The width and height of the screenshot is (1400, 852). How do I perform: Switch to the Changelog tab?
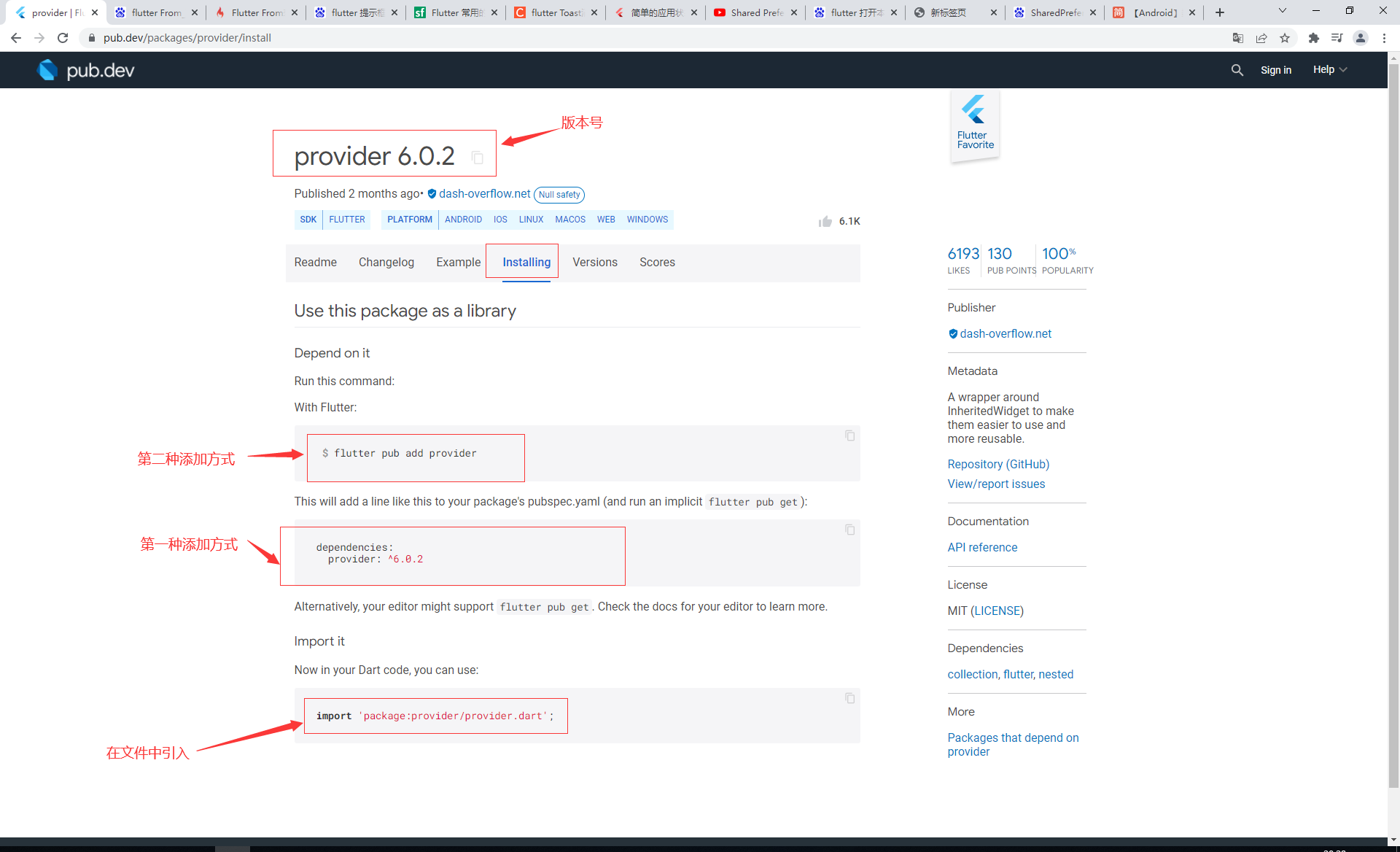pos(386,263)
